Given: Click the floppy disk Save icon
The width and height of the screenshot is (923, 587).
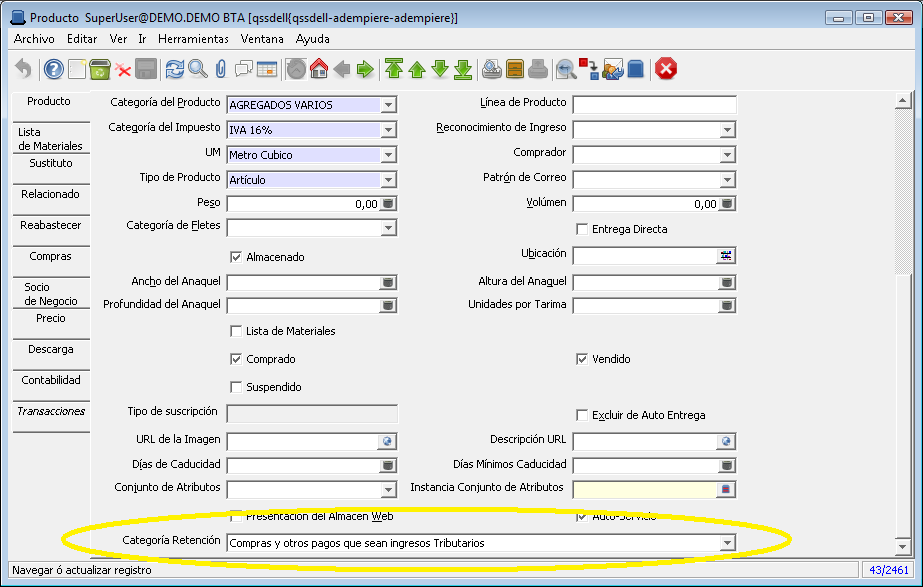Looking at the screenshot, I should tap(146, 69).
